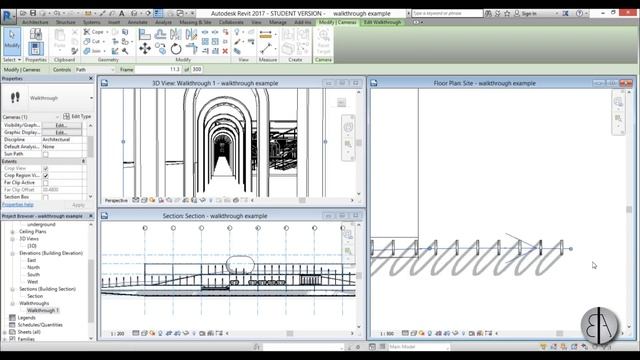Click the walkthrough footprints type icon
This screenshot has width=640, height=360.
[16, 98]
